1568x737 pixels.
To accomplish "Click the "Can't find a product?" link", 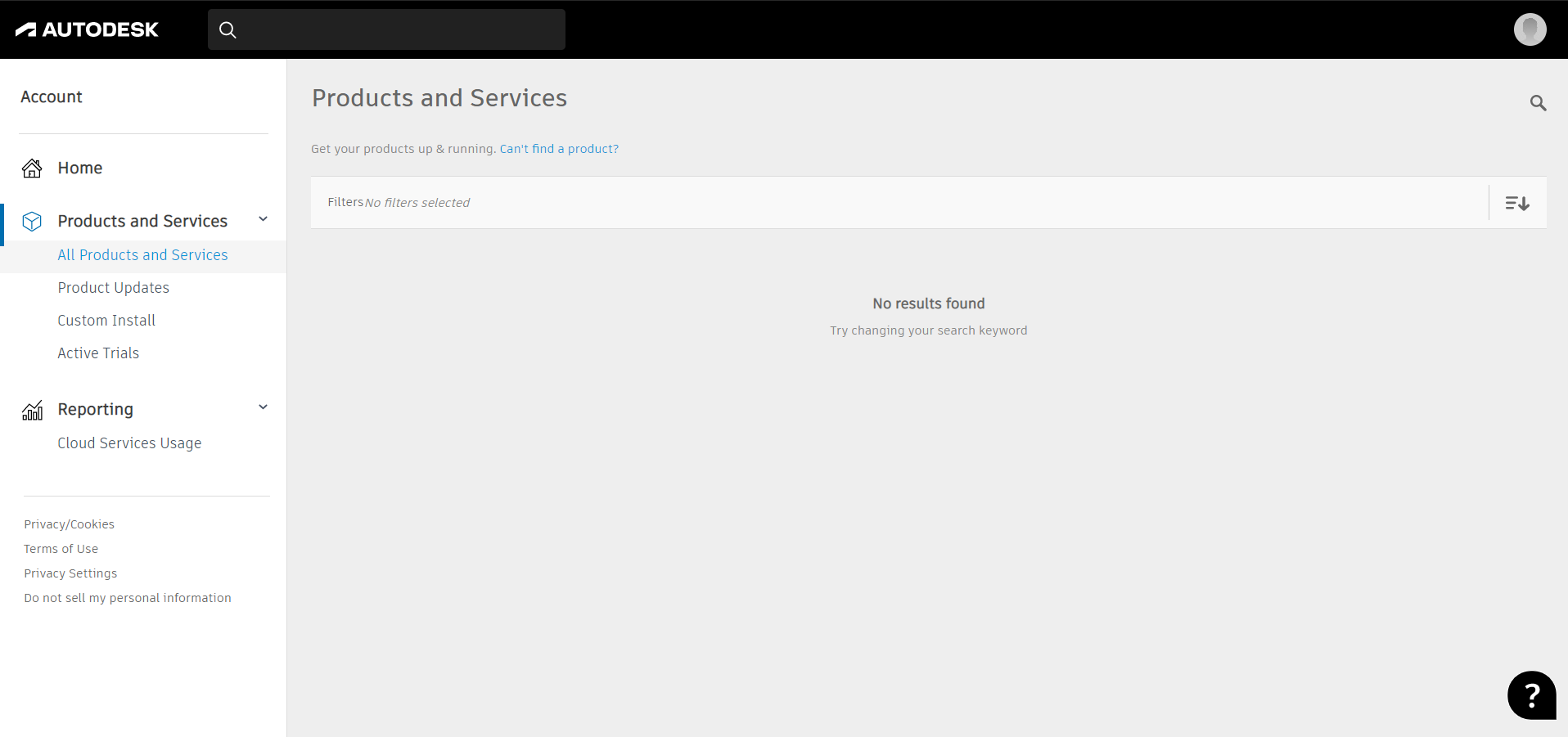I will coord(559,149).
